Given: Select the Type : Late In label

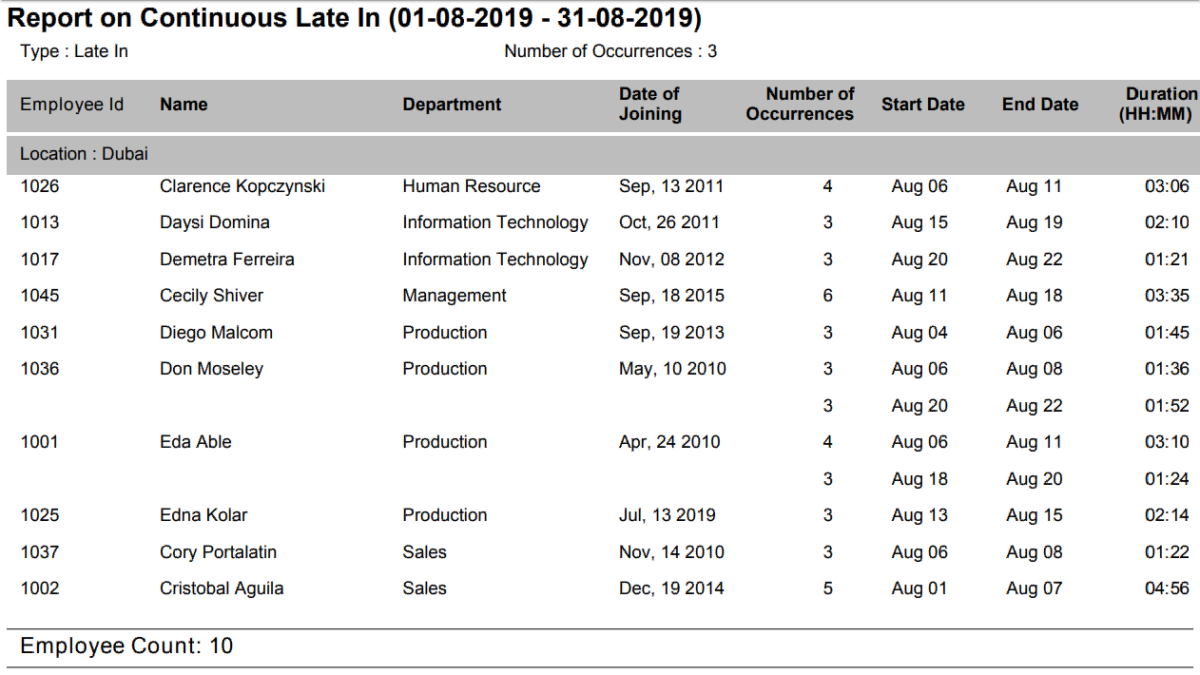Looking at the screenshot, I should point(71,51).
